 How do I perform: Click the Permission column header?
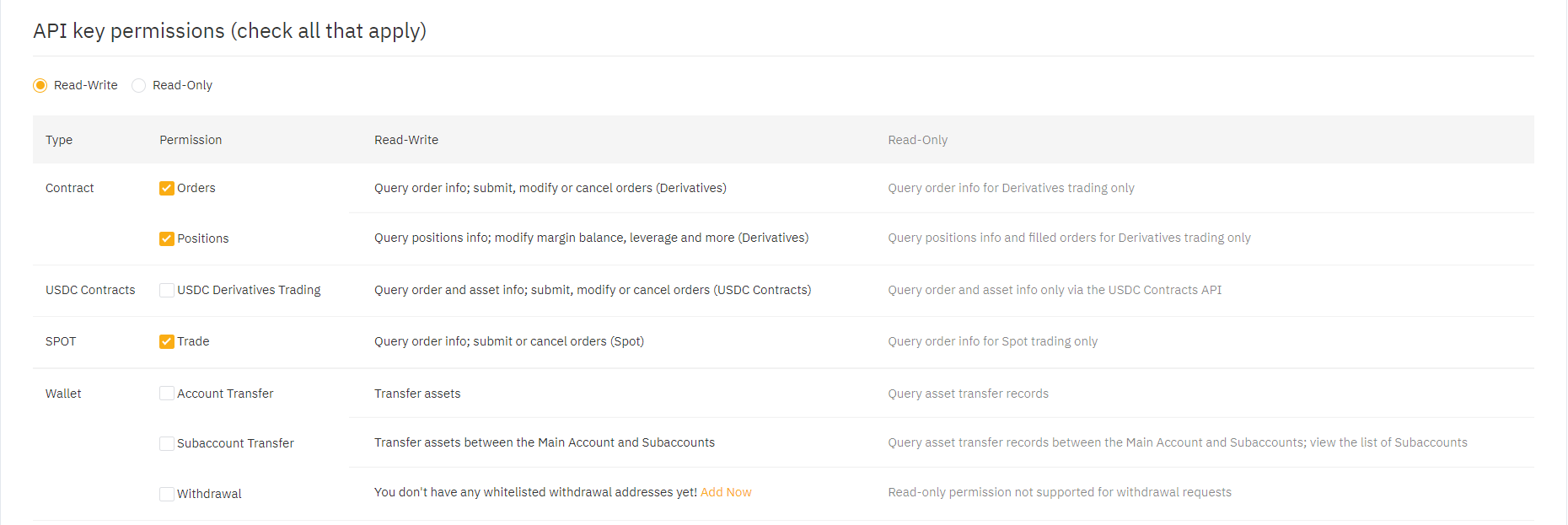[191, 140]
